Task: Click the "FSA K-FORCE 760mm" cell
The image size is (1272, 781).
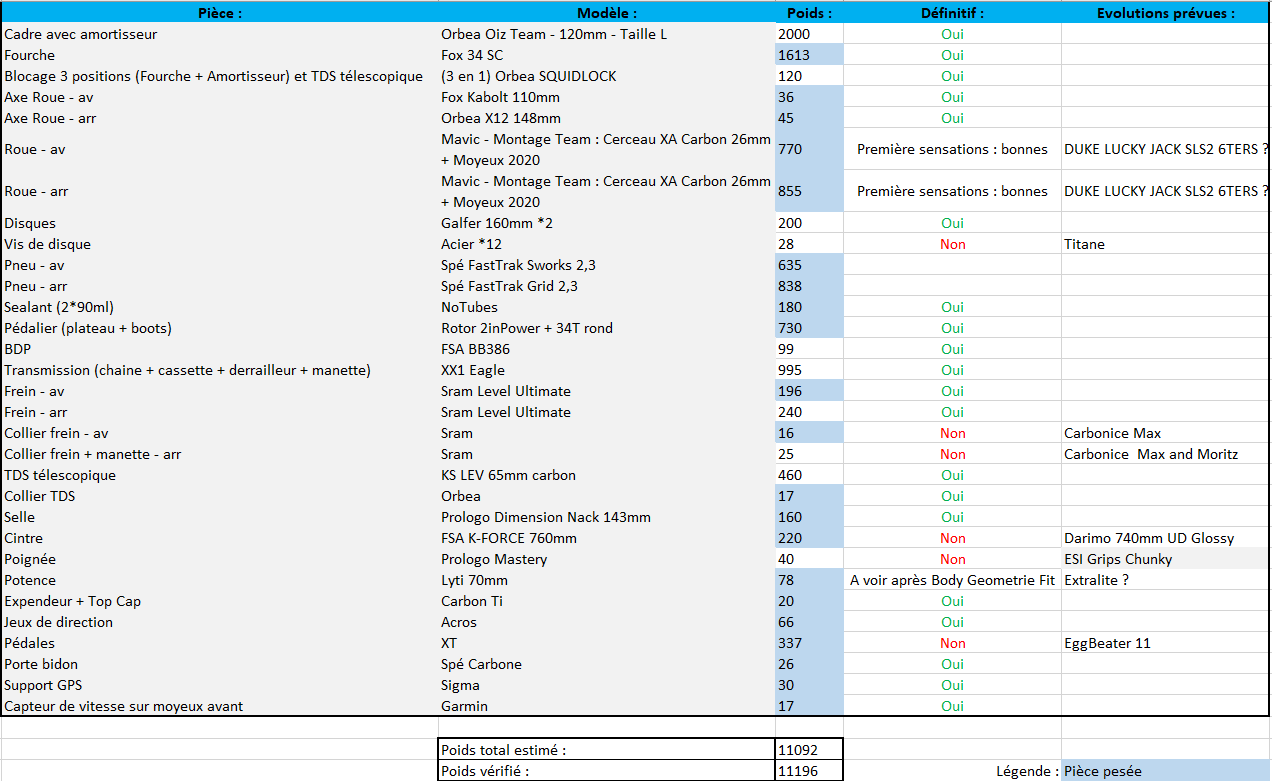Action: pyautogui.click(x=606, y=538)
